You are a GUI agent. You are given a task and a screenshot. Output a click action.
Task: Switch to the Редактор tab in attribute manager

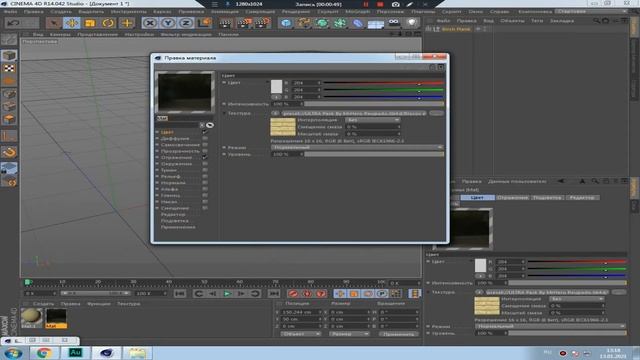pos(582,198)
